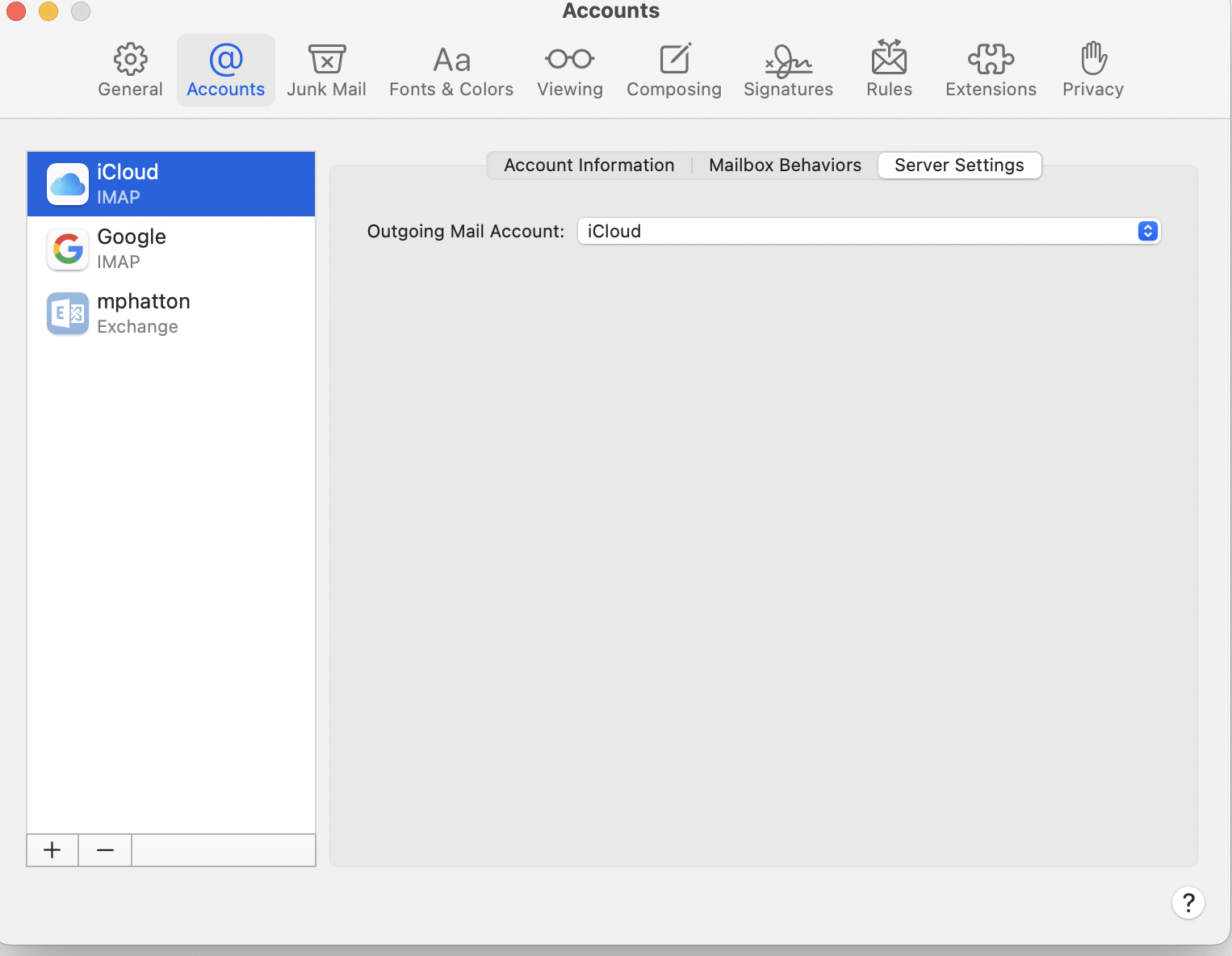Open Junk Mail preferences
1232x956 pixels.
click(x=326, y=70)
